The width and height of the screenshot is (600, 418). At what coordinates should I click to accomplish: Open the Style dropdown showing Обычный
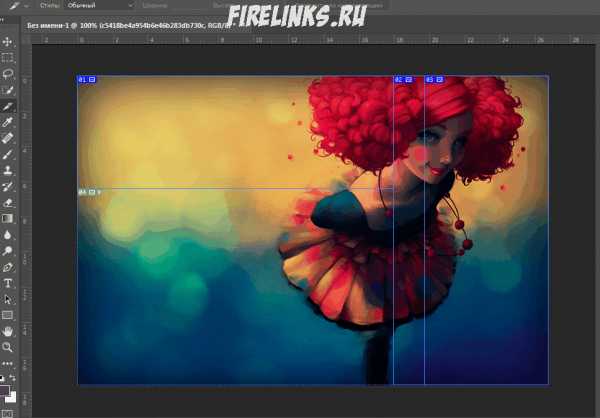click(100, 5)
